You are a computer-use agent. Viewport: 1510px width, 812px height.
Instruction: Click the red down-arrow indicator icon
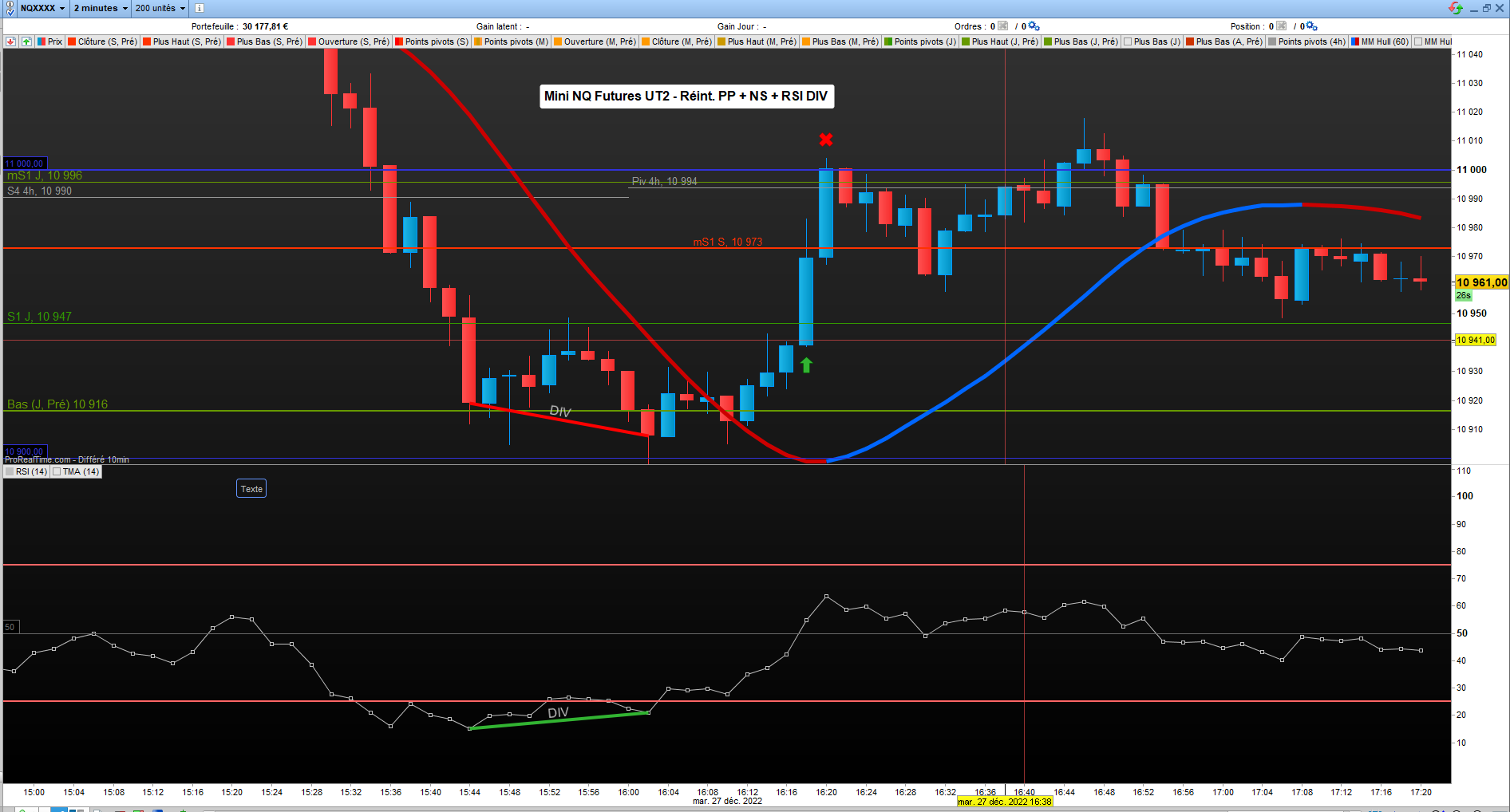click(x=10, y=41)
